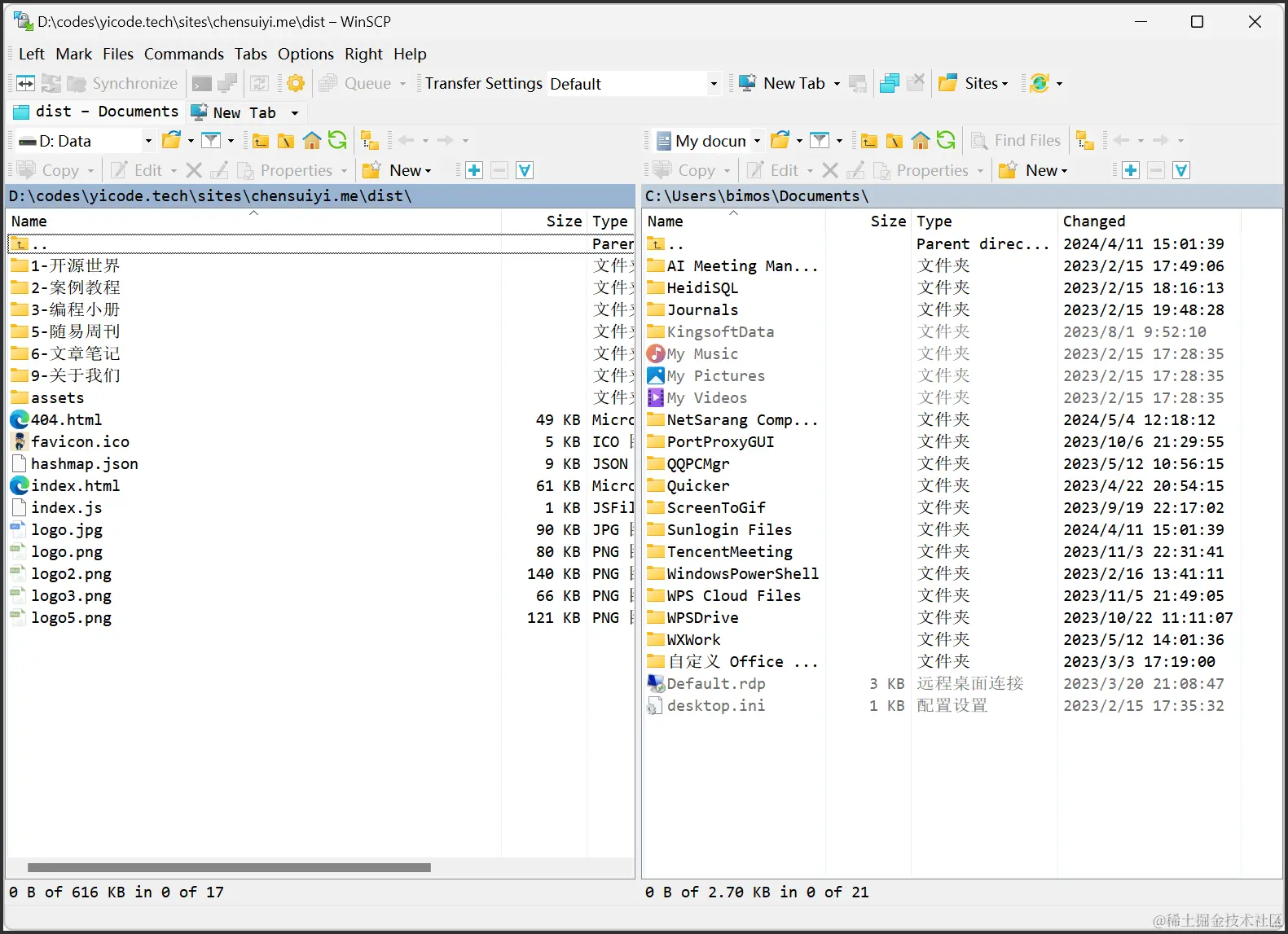This screenshot has width=1288, height=934.
Task: Open the D: Data drive dropdown
Action: click(148, 141)
